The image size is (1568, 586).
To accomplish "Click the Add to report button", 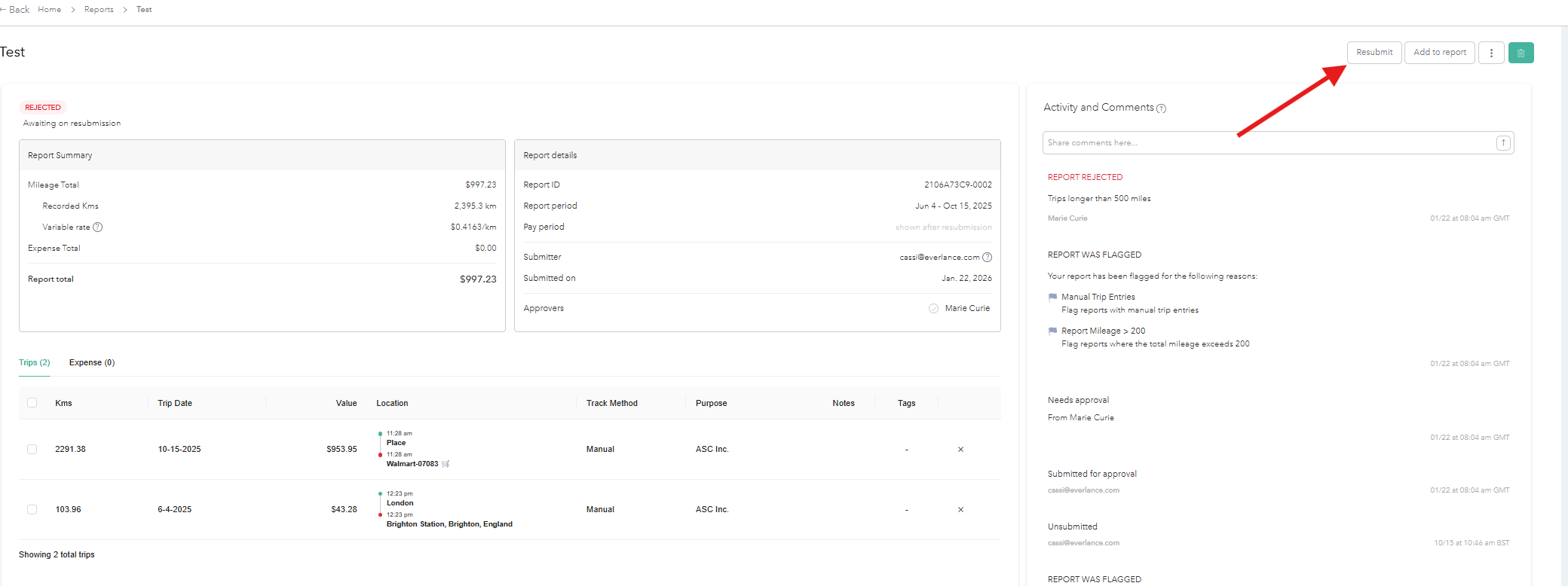I will (1439, 53).
